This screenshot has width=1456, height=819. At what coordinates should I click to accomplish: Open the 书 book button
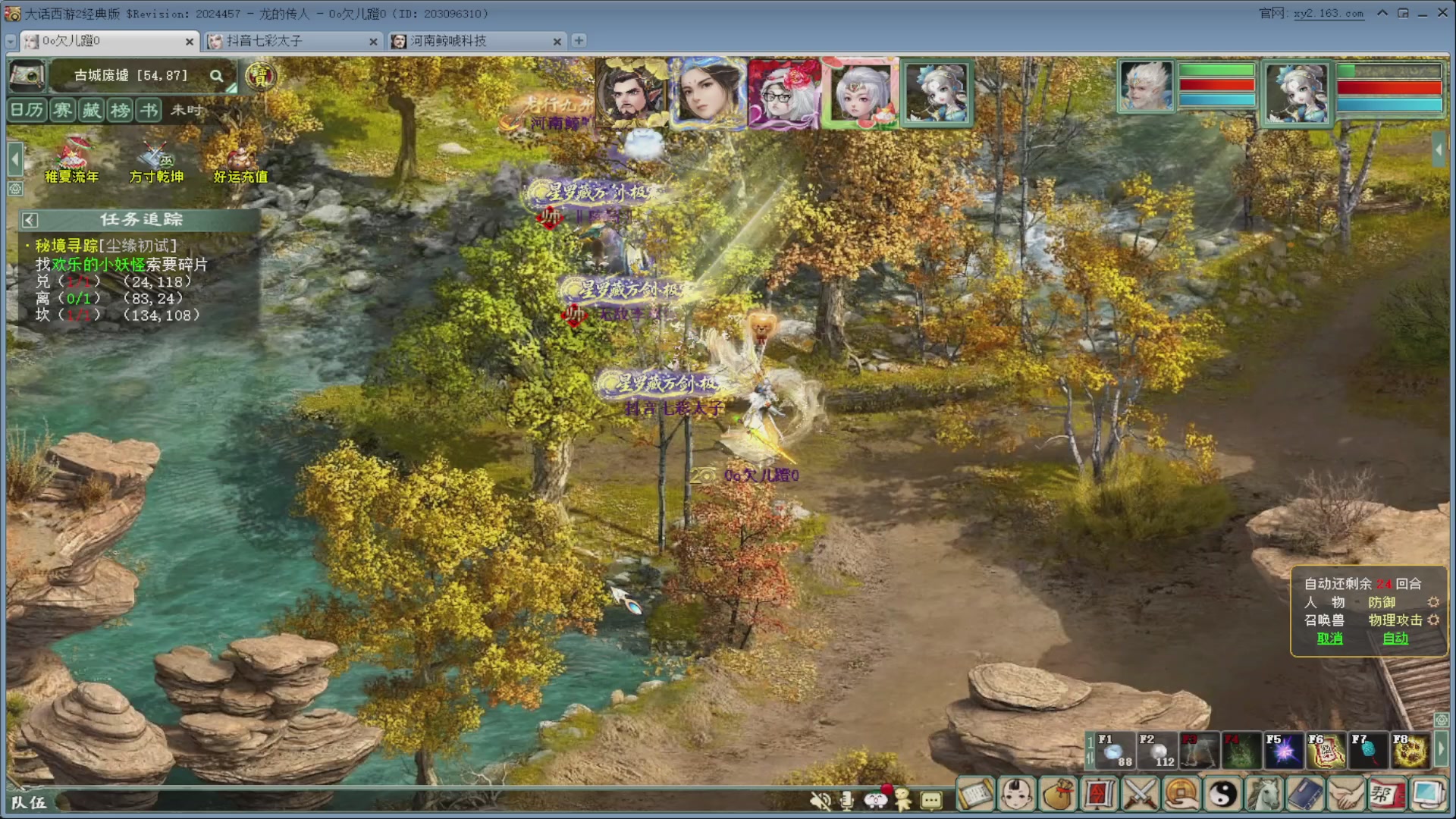pyautogui.click(x=149, y=110)
